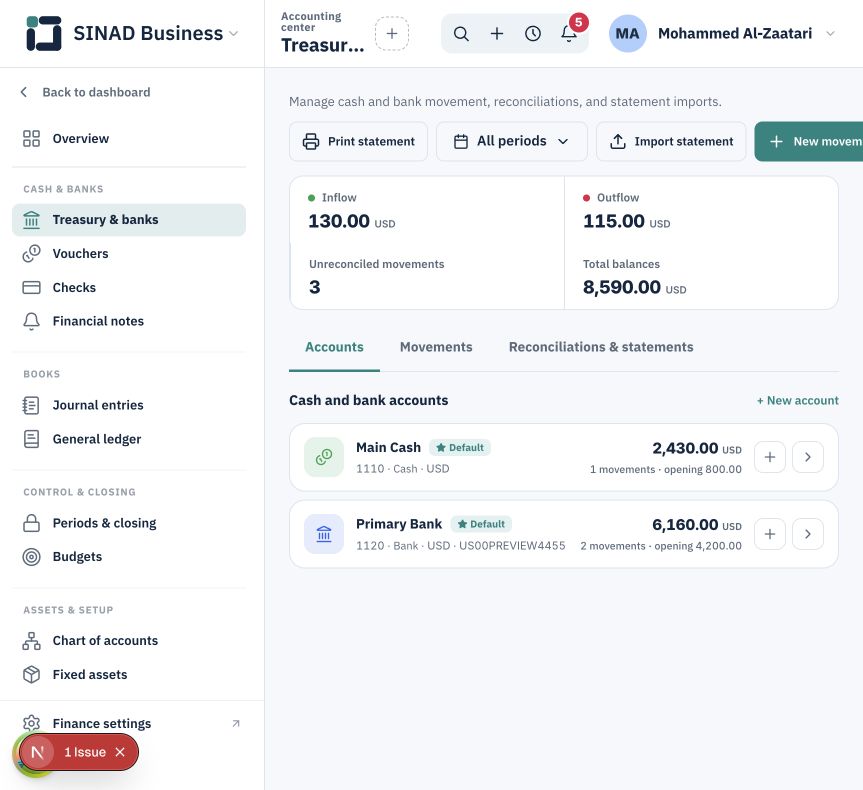Click the SINAD Business logo icon

(x=43, y=33)
